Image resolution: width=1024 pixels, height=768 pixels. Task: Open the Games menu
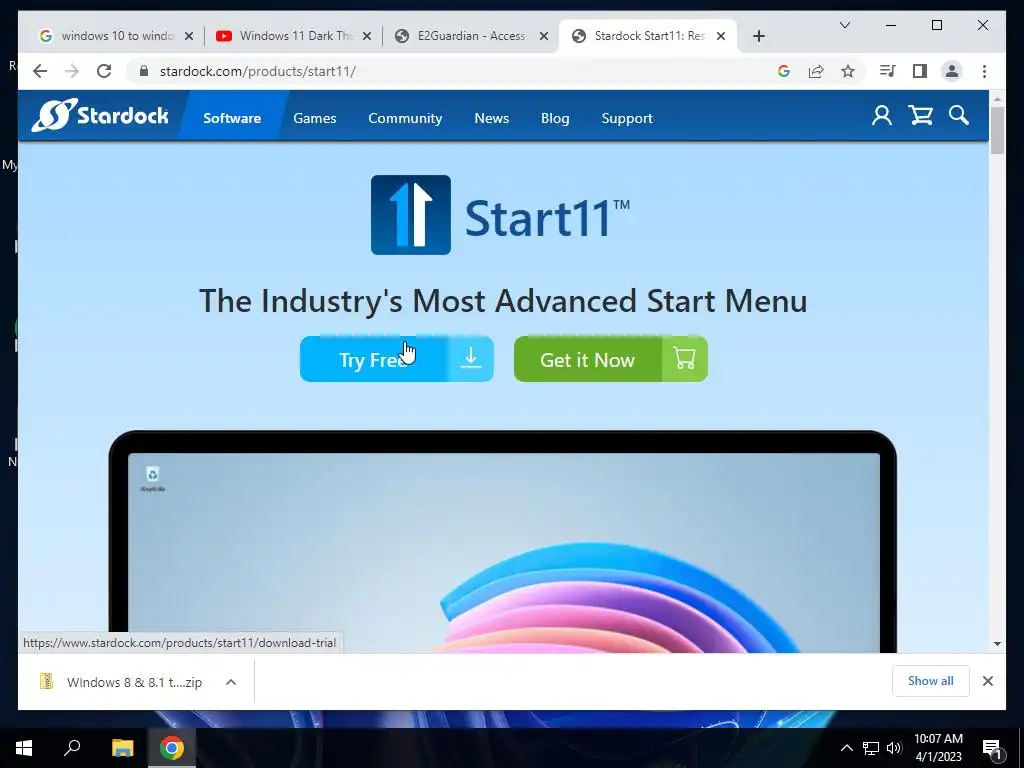click(x=315, y=118)
